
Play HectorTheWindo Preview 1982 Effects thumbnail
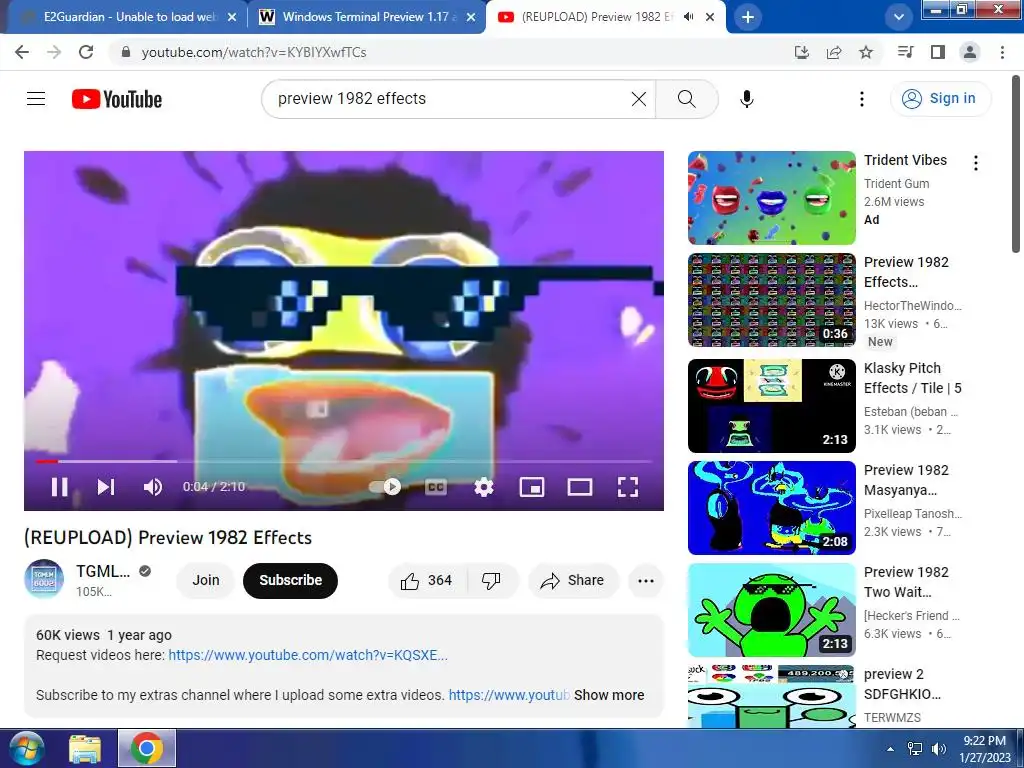(771, 300)
